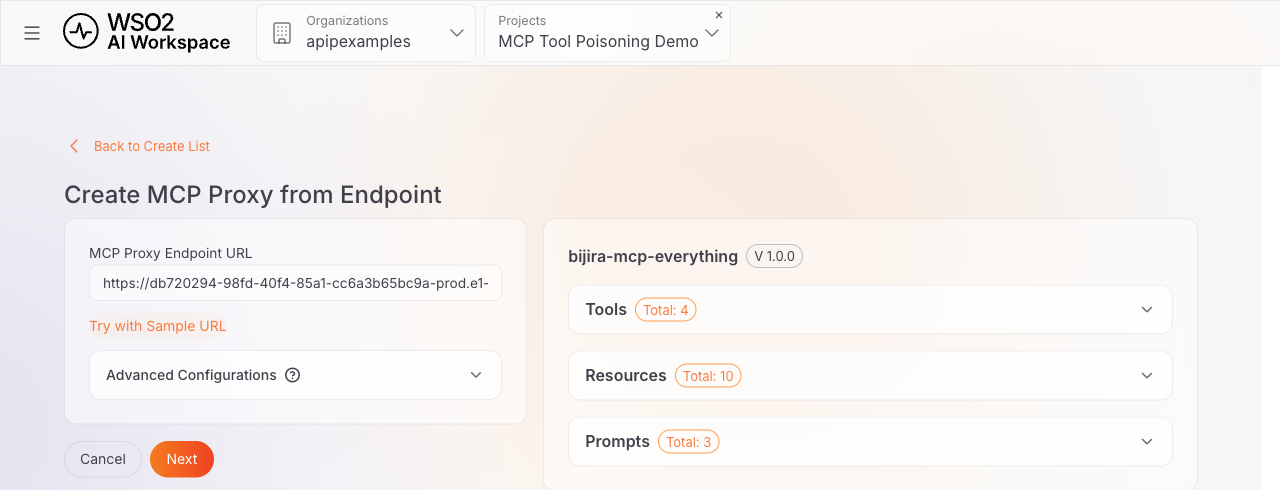The image size is (1280, 490).
Task: Expand the Prompts section
Action: [x=870, y=442]
